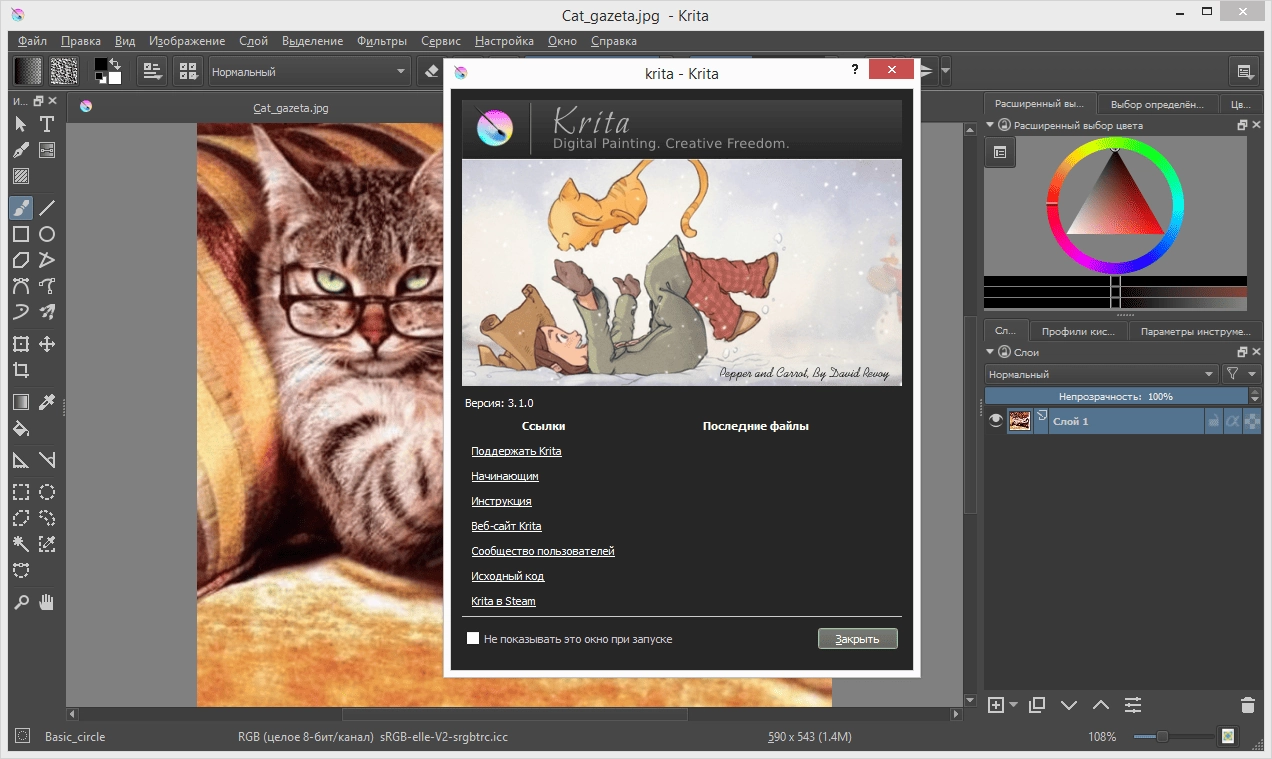Move layer down with arrow icon
The image size is (1272, 759).
point(1069,705)
